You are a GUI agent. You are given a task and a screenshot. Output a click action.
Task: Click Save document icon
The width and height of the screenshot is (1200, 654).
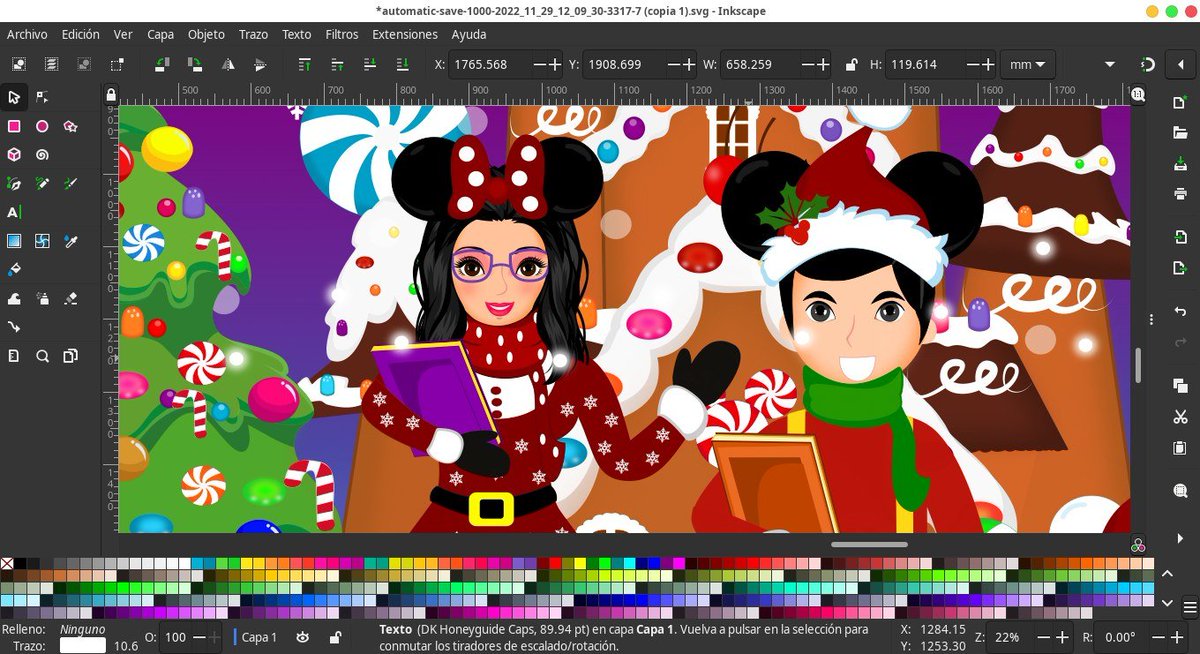[x=1181, y=164]
